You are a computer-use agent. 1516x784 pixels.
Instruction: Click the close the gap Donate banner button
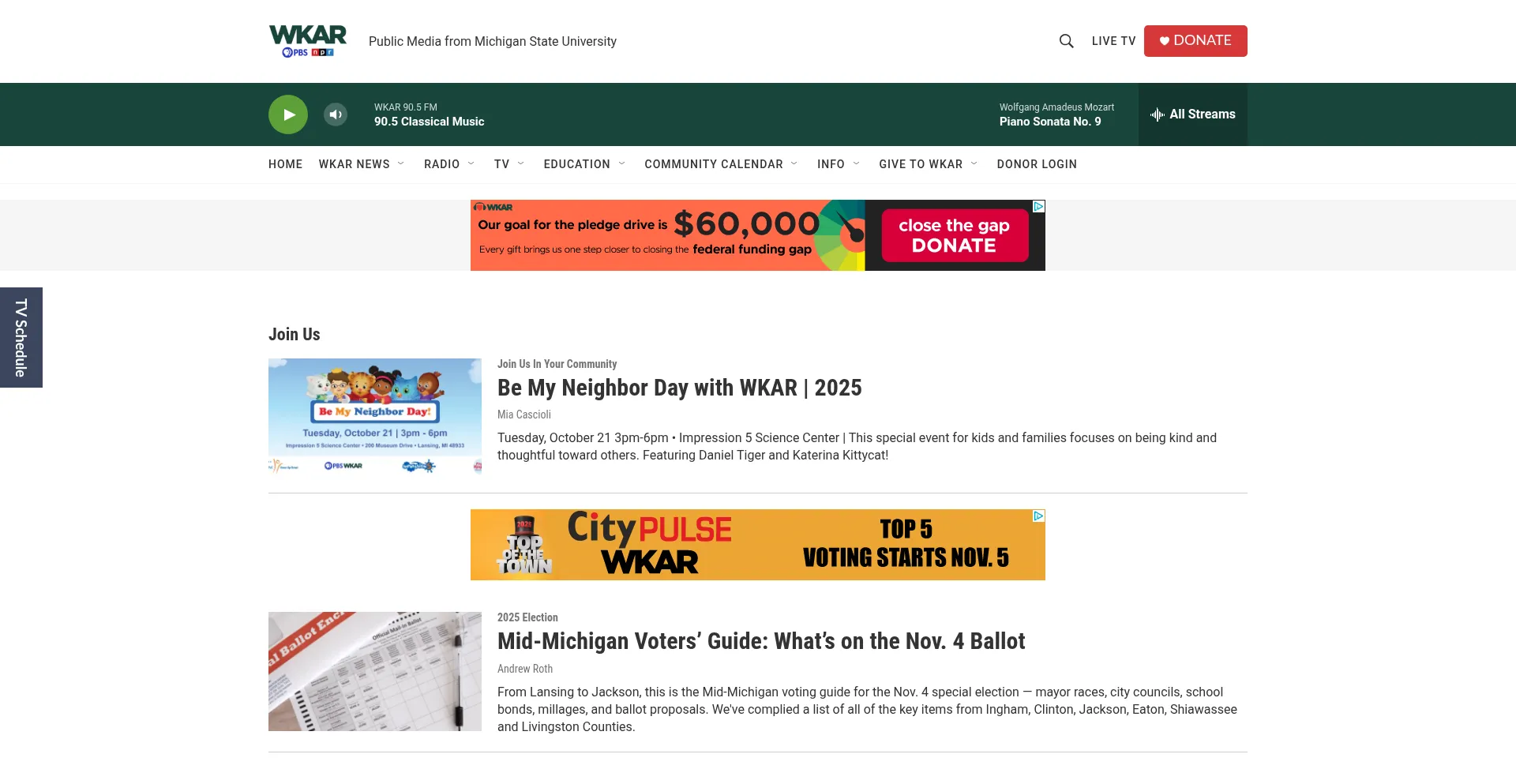click(954, 235)
